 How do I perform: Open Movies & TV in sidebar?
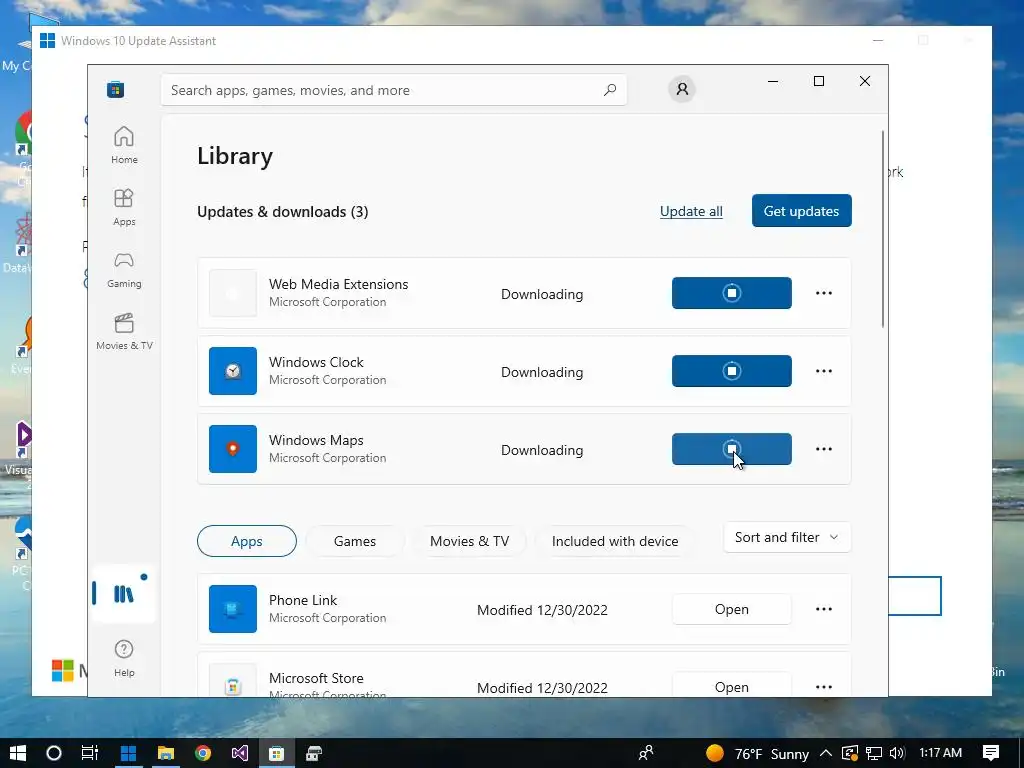pos(124,331)
